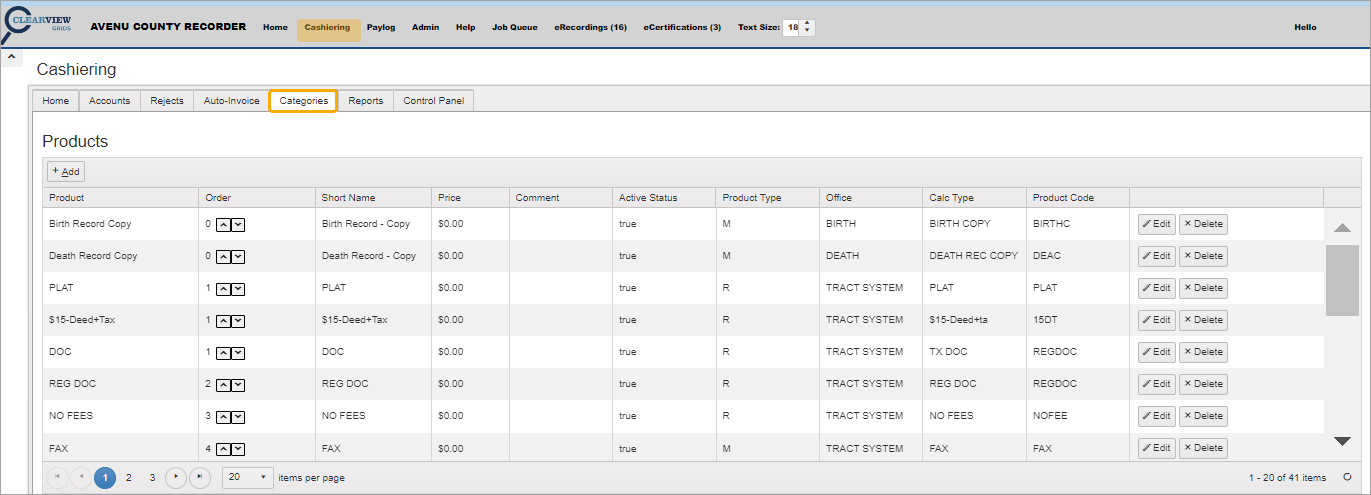Delete the NO FEES product
The height and width of the screenshot is (495, 1371).
1203,416
